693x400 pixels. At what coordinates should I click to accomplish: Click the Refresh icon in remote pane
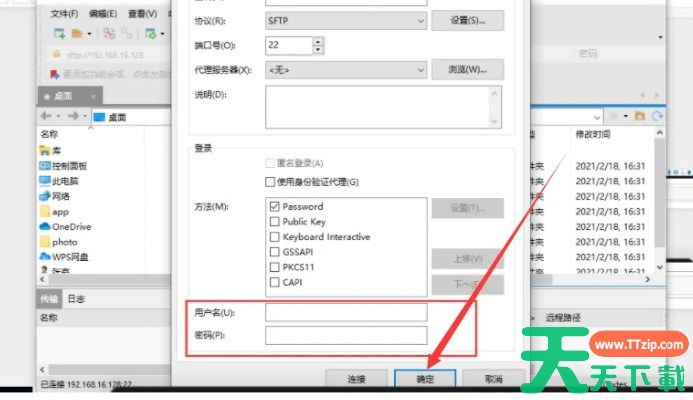pos(657,116)
